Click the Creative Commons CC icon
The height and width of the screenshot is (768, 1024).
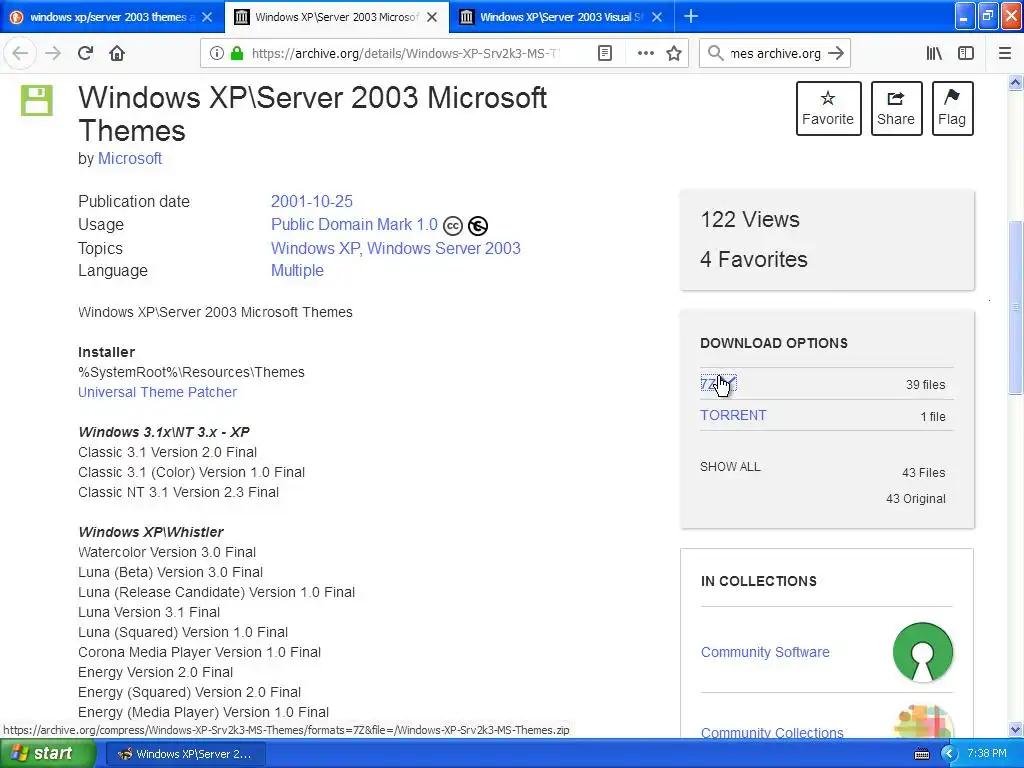tap(453, 226)
